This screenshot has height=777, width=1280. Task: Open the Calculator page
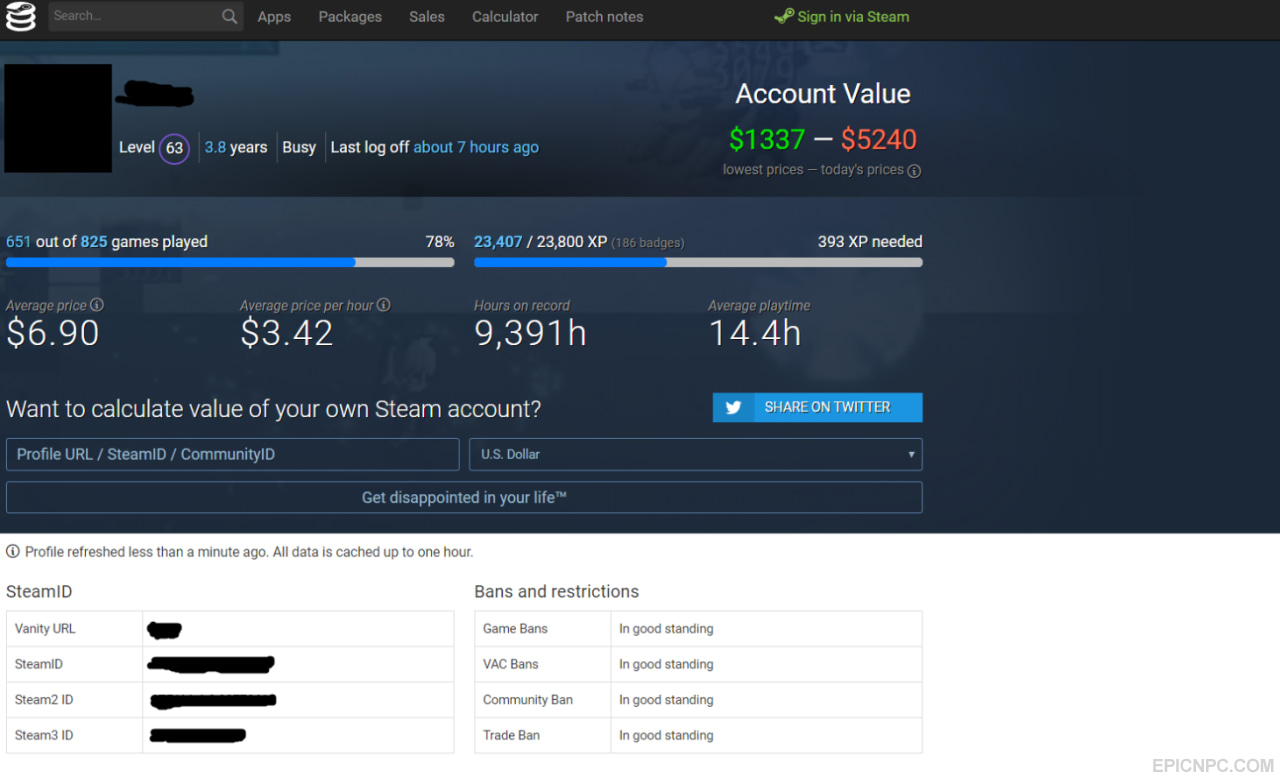click(505, 17)
